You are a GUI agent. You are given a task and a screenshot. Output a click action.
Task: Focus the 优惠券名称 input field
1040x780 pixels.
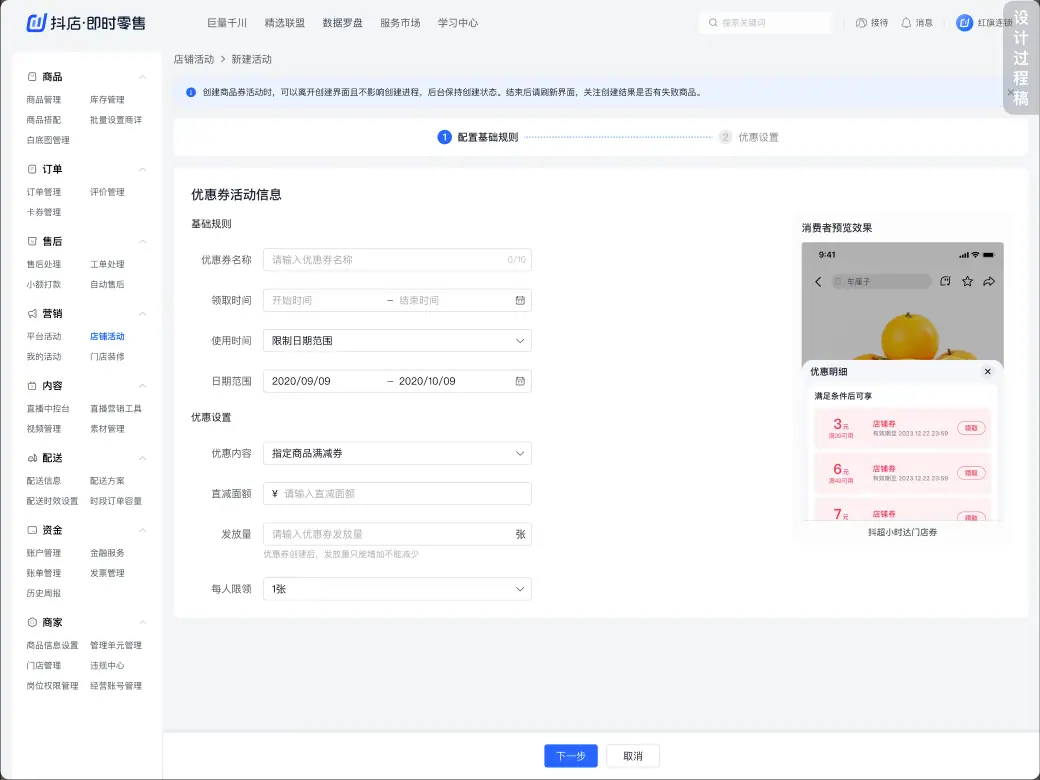[x=397, y=260]
